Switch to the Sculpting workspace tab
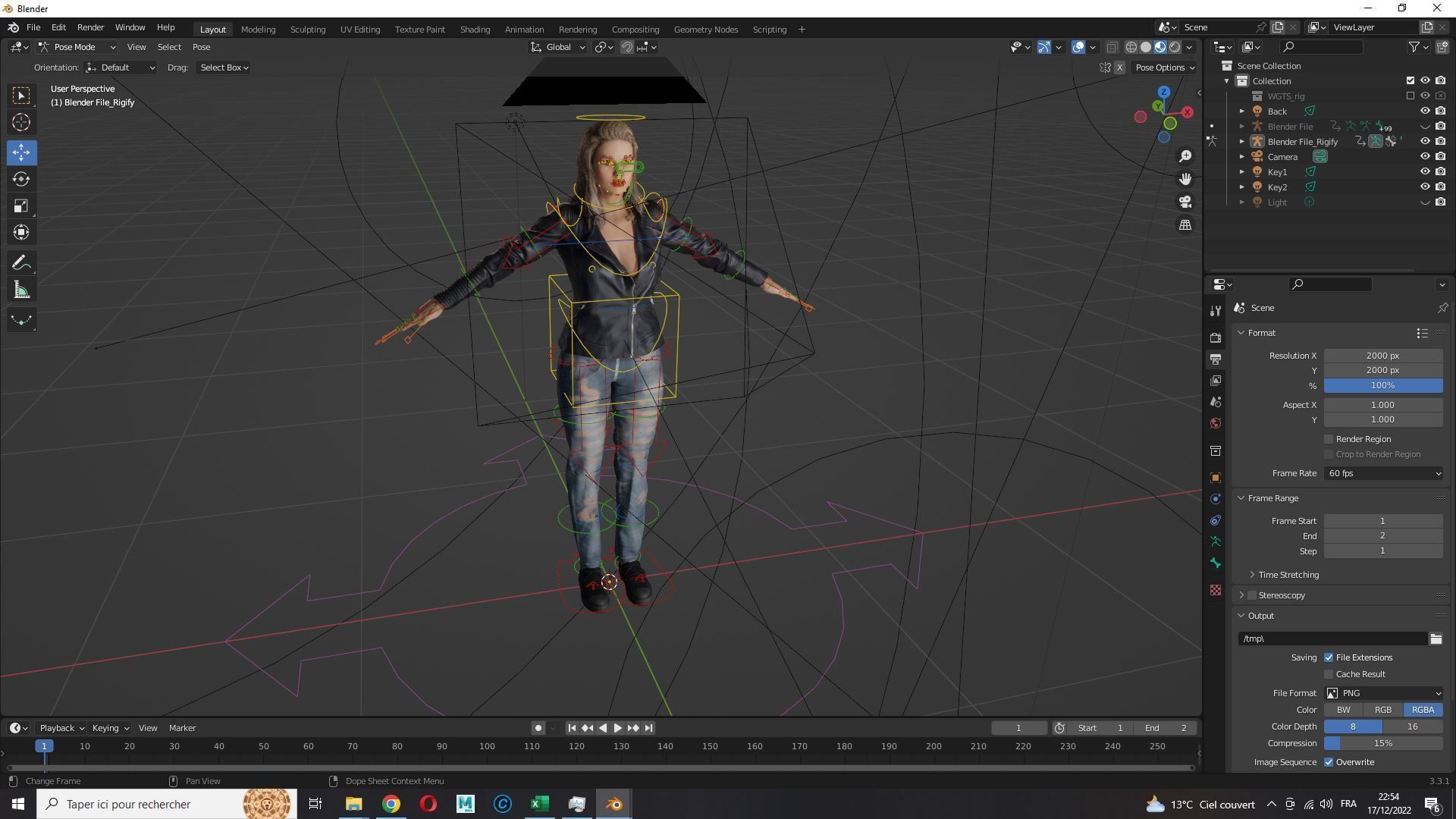 pos(307,30)
